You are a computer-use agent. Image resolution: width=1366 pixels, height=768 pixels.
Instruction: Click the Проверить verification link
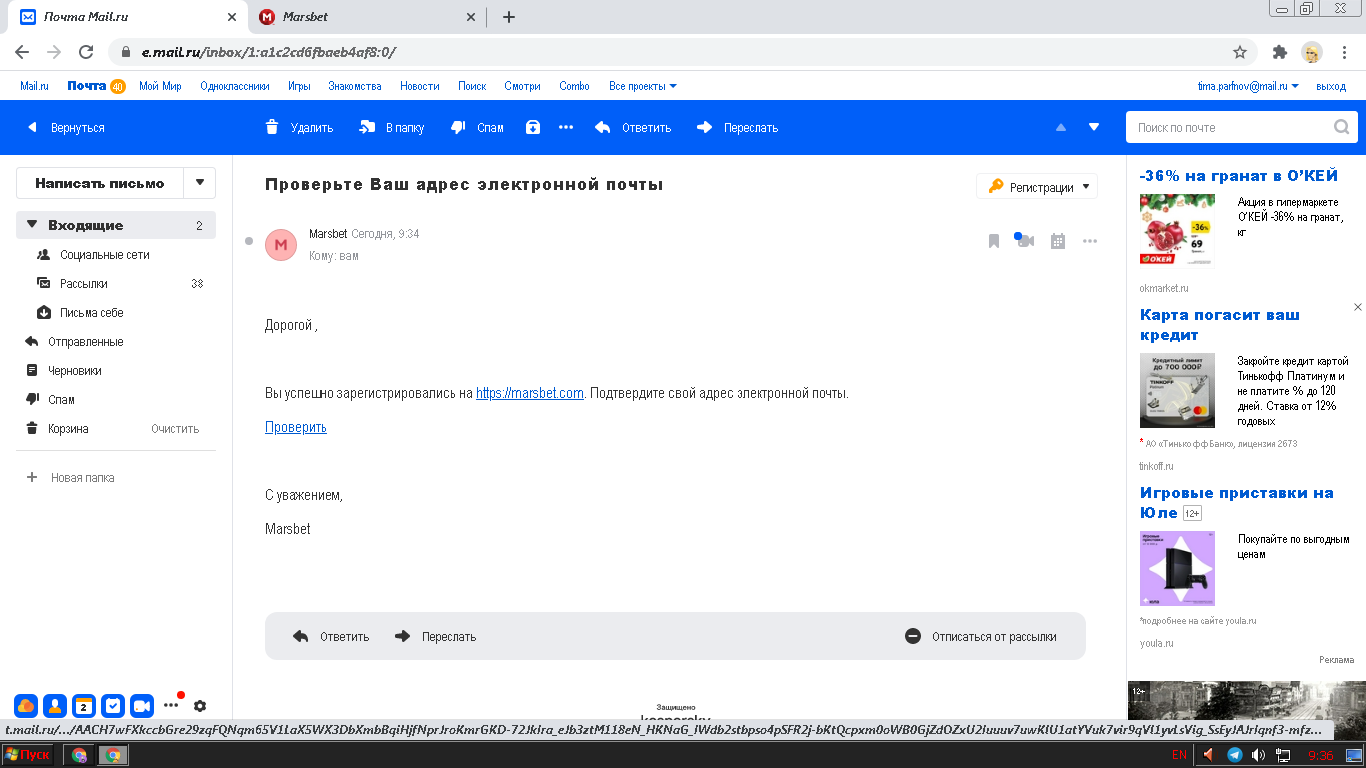296,427
